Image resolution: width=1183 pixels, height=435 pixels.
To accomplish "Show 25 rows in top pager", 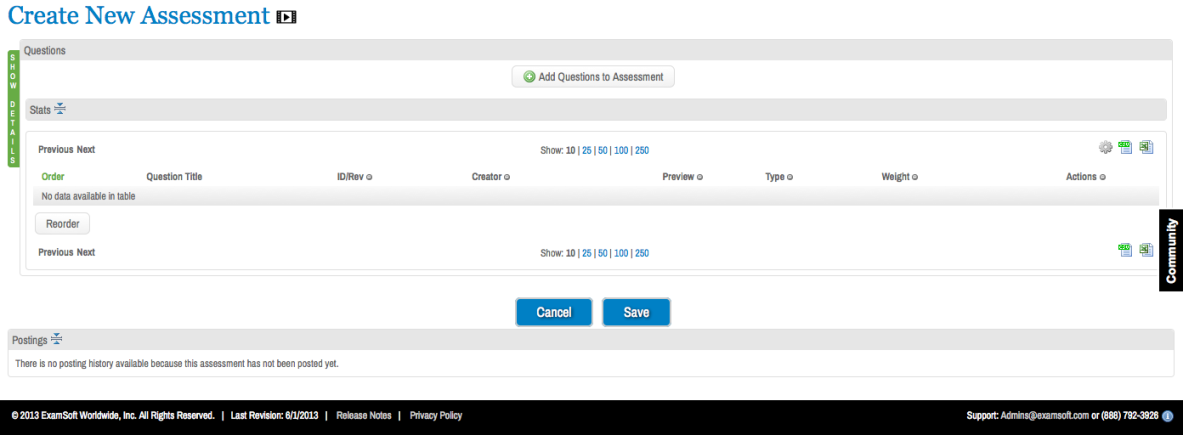I will (587, 151).
